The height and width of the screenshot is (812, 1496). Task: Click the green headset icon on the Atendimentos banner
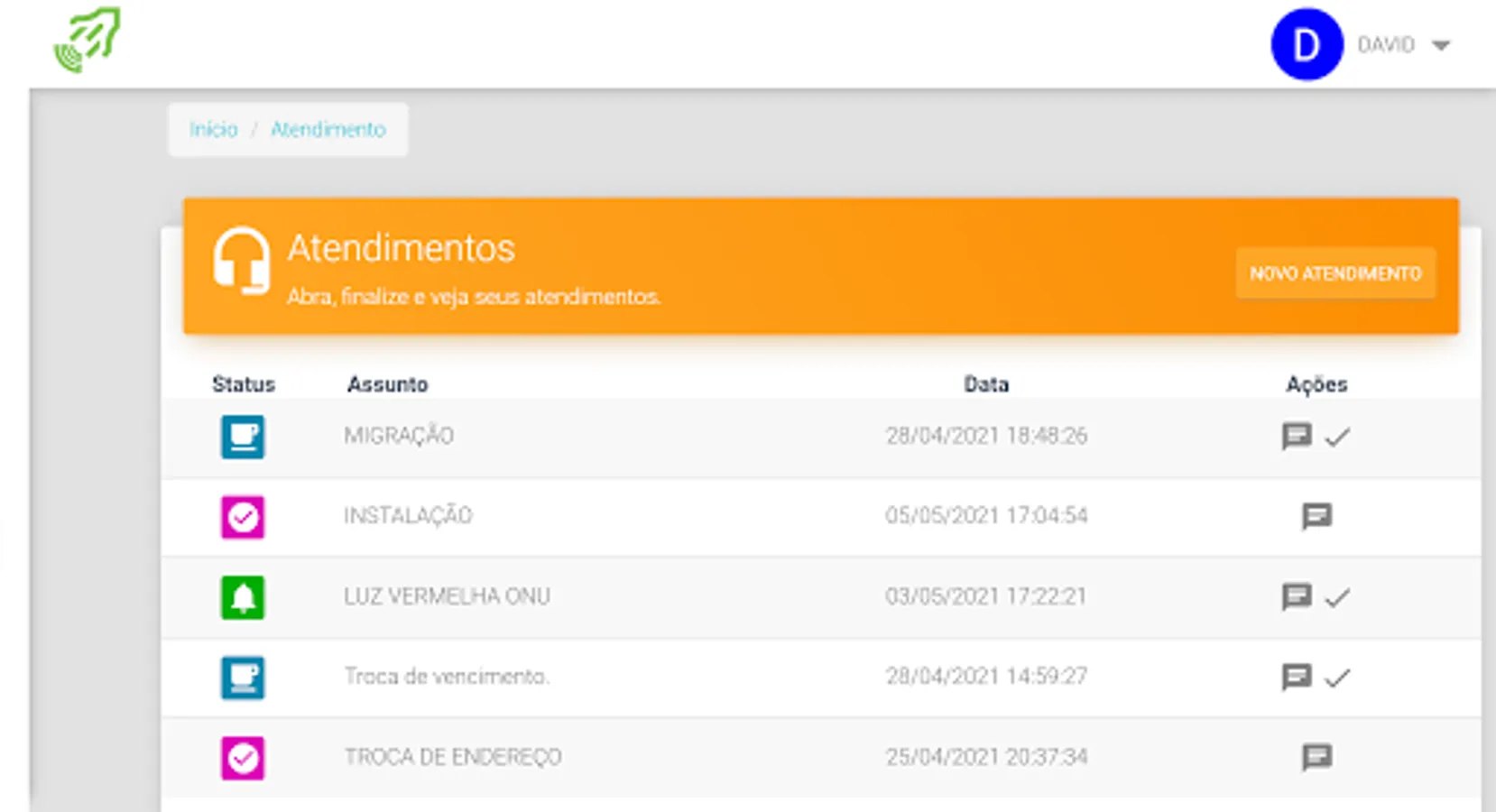pyautogui.click(x=242, y=262)
